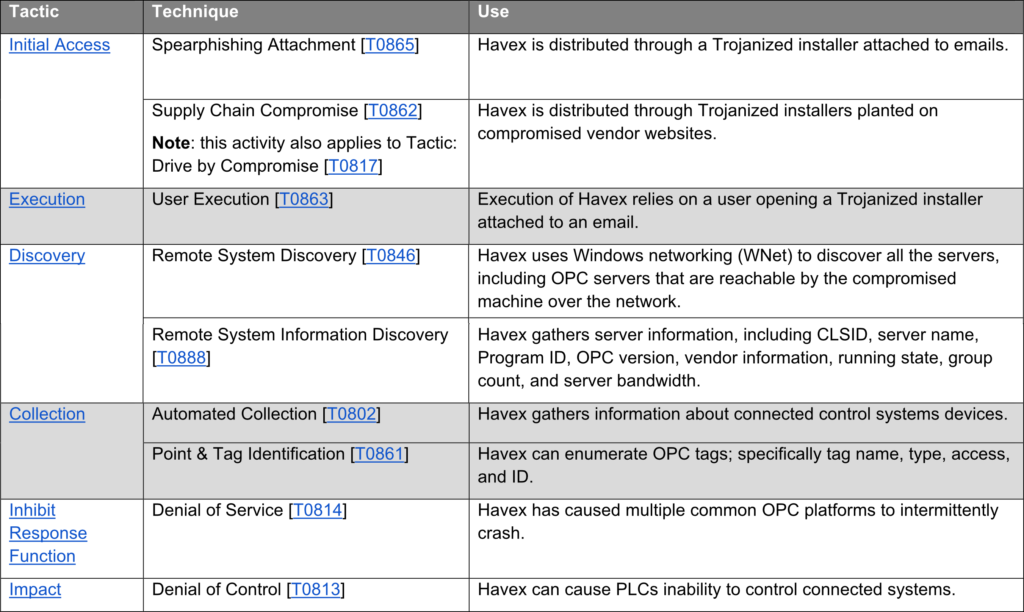
Task: Open T0861 Point & Tag Identification link
Action: [379, 454]
